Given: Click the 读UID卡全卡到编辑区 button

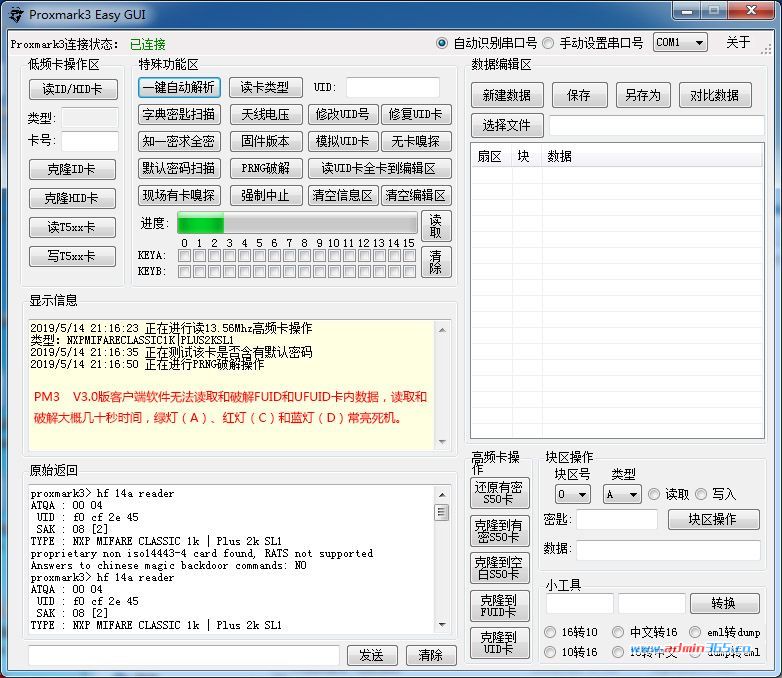Looking at the screenshot, I should [380, 168].
